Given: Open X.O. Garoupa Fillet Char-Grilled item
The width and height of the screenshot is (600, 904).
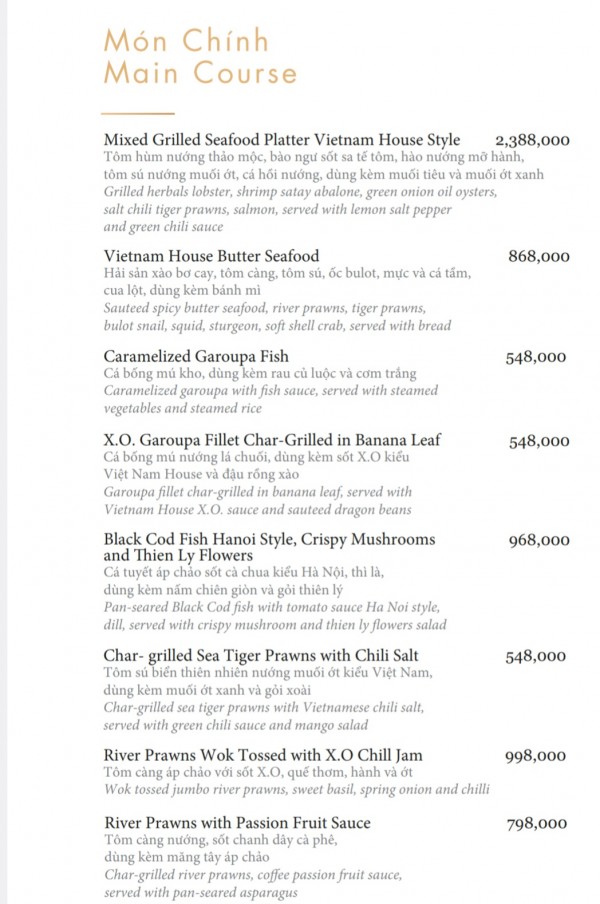Looking at the screenshot, I should click(272, 440).
